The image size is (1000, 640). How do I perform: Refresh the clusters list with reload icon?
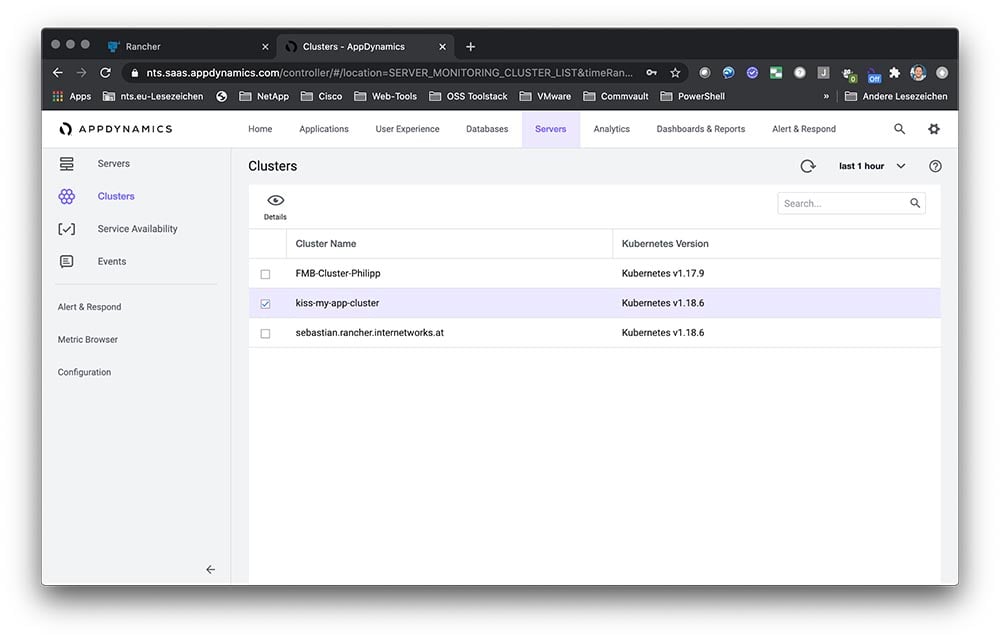pyautogui.click(x=808, y=166)
